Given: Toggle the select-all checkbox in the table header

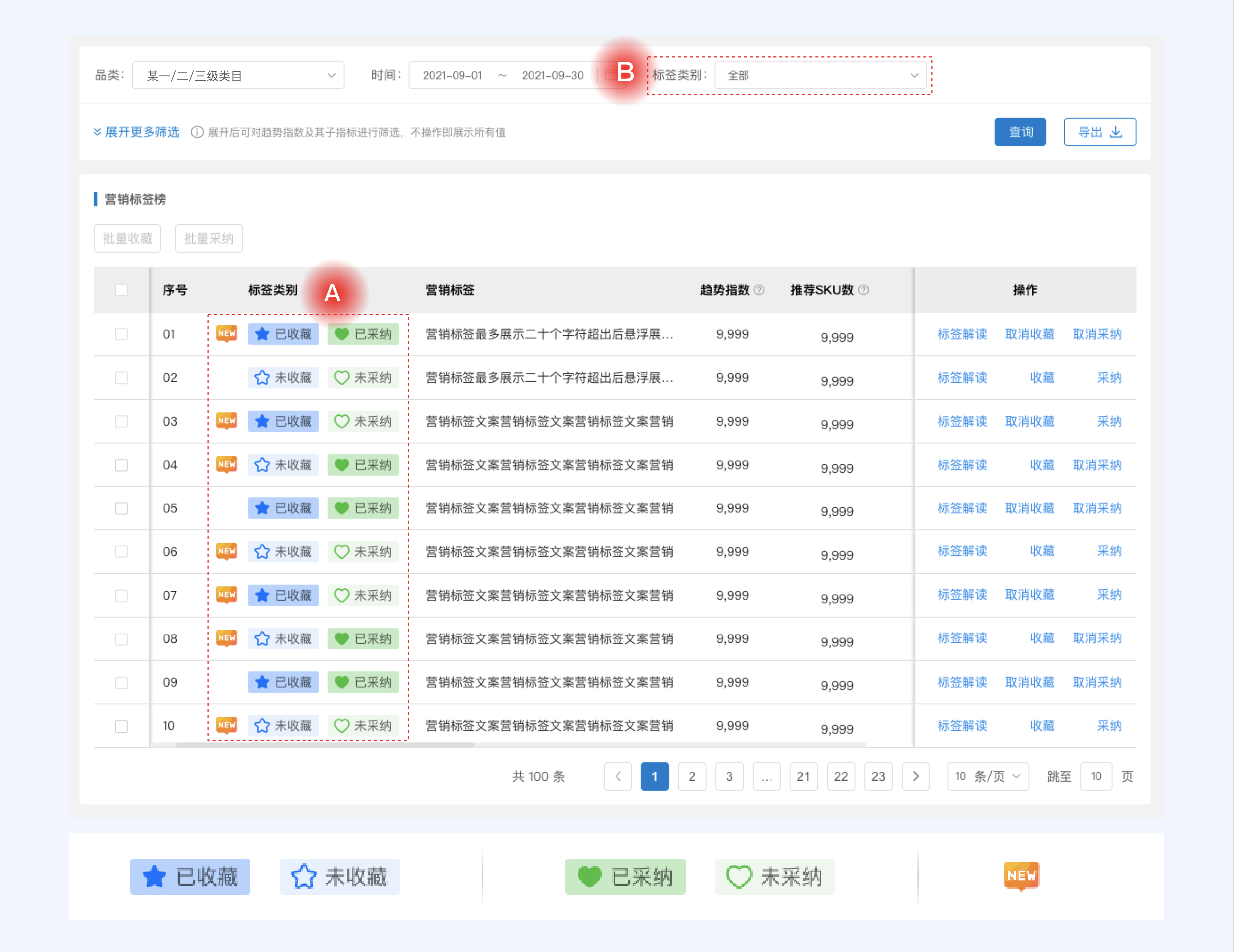Looking at the screenshot, I should (x=121, y=290).
